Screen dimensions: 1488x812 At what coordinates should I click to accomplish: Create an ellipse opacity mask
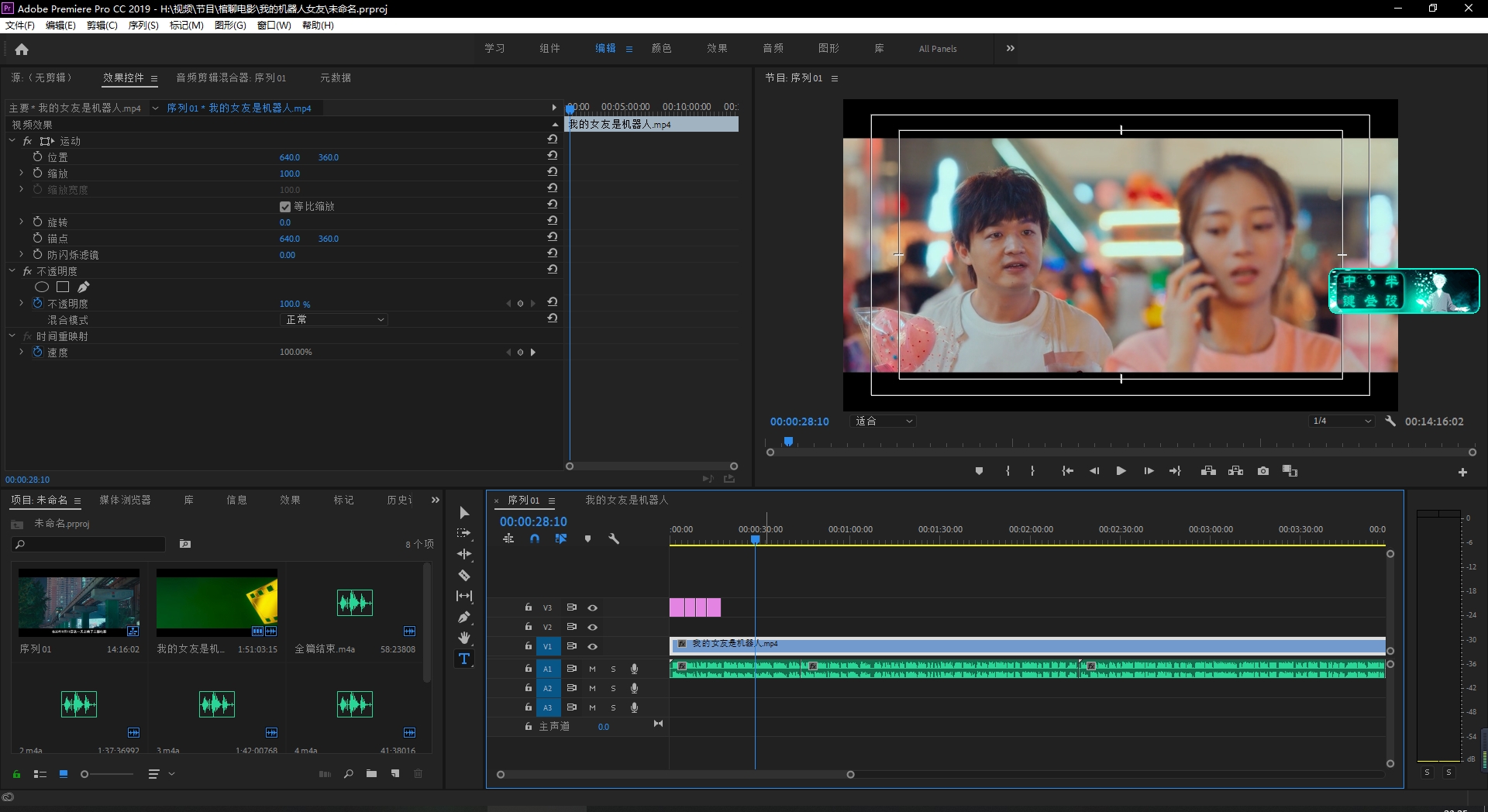click(x=42, y=287)
